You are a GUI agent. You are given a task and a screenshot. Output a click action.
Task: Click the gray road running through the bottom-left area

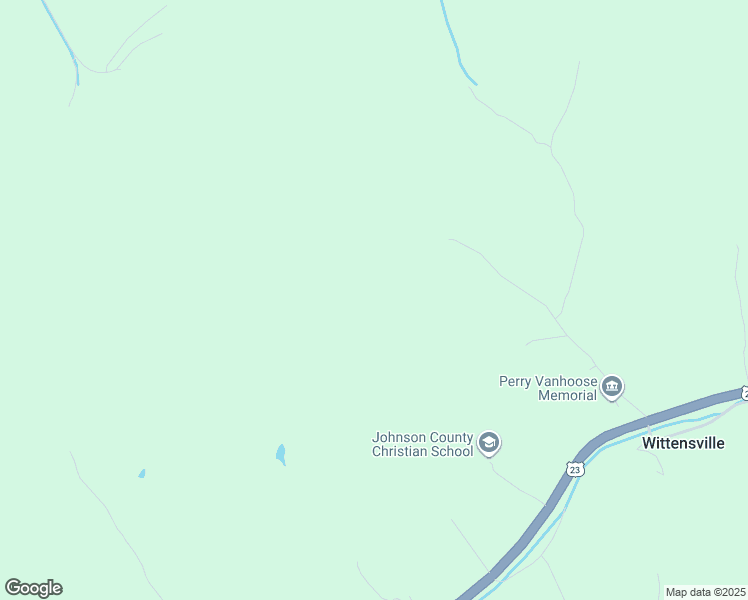[x=112, y=520]
